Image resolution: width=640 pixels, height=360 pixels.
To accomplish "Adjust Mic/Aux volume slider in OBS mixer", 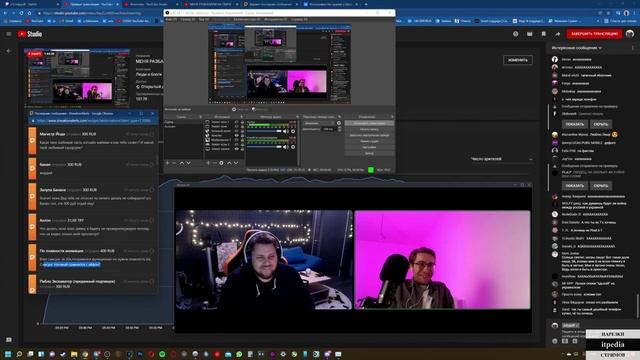I will (x=264, y=131).
